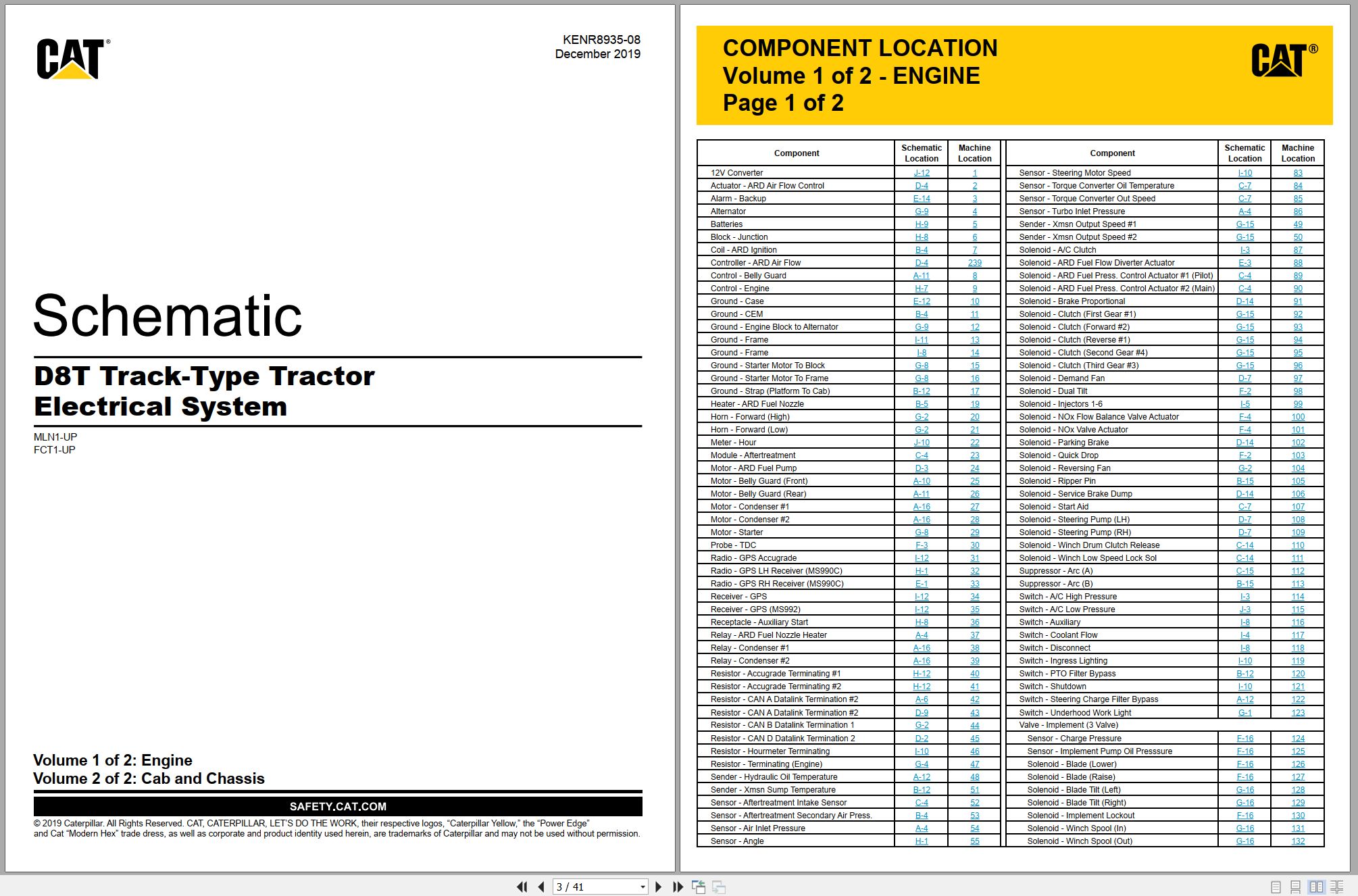This screenshot has width=1358, height=896.
Task: Open schematic link A-4 for Relay - ARD Fuel Nozzle Heater
Action: click(922, 635)
